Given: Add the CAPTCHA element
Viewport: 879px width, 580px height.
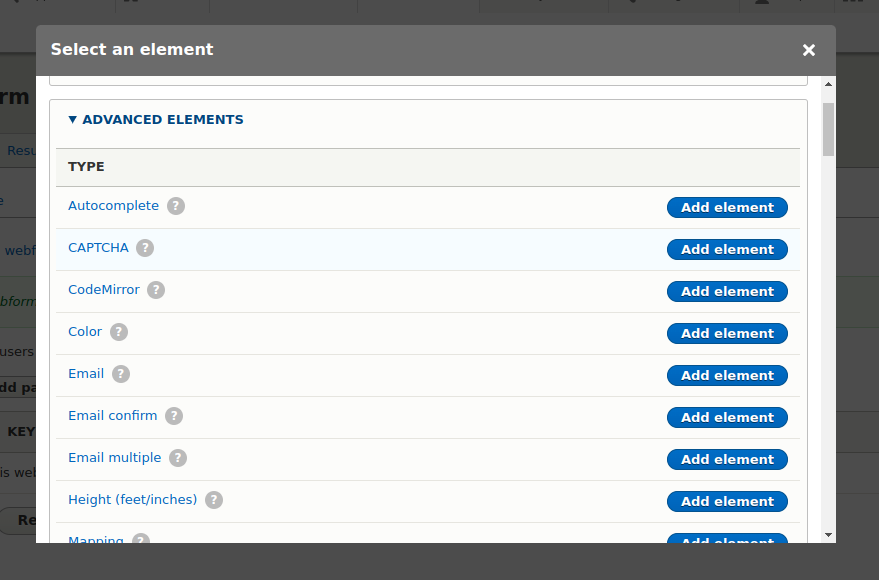Looking at the screenshot, I should 727,249.
